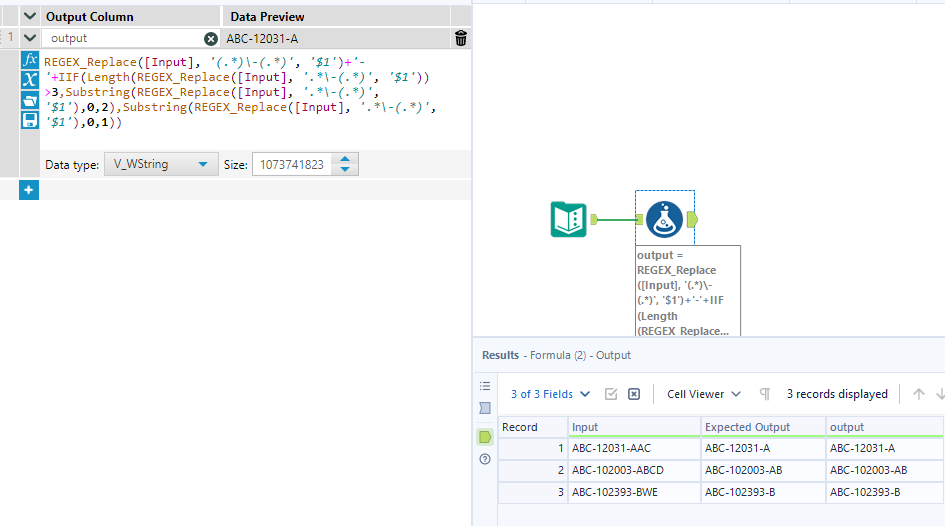Open the results messages list icon

pos(485,386)
